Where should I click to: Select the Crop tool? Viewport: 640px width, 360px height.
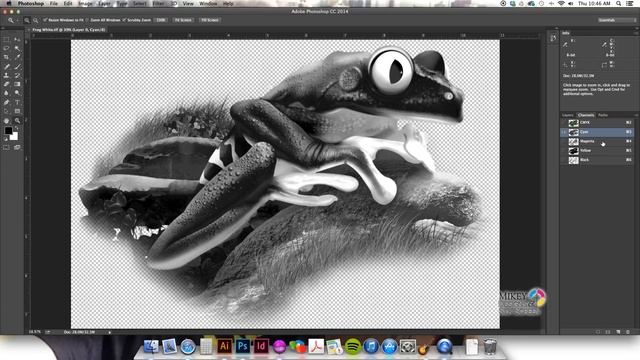pyautogui.click(x=6, y=57)
